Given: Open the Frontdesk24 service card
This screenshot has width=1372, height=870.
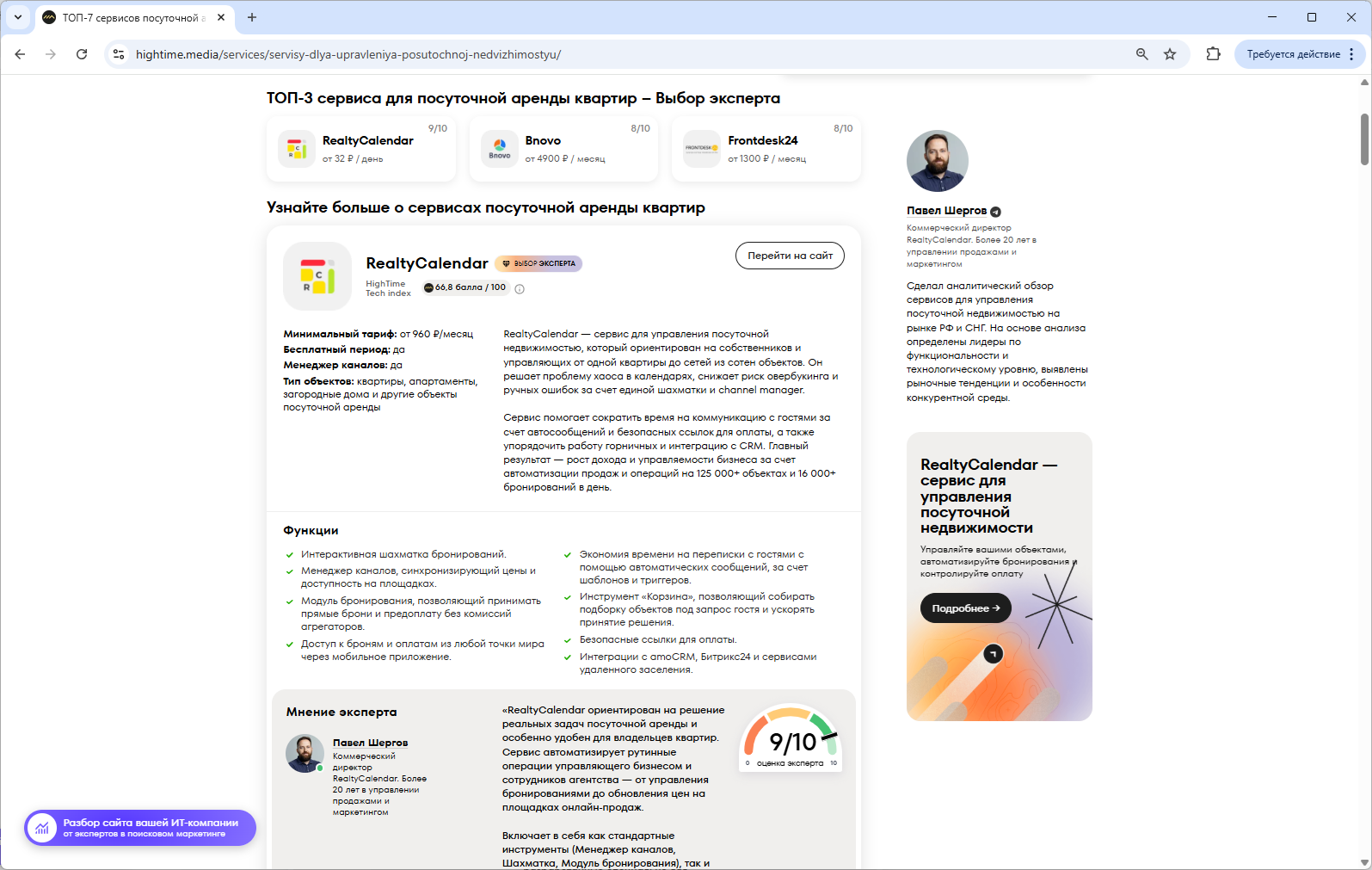Looking at the screenshot, I should [x=766, y=149].
